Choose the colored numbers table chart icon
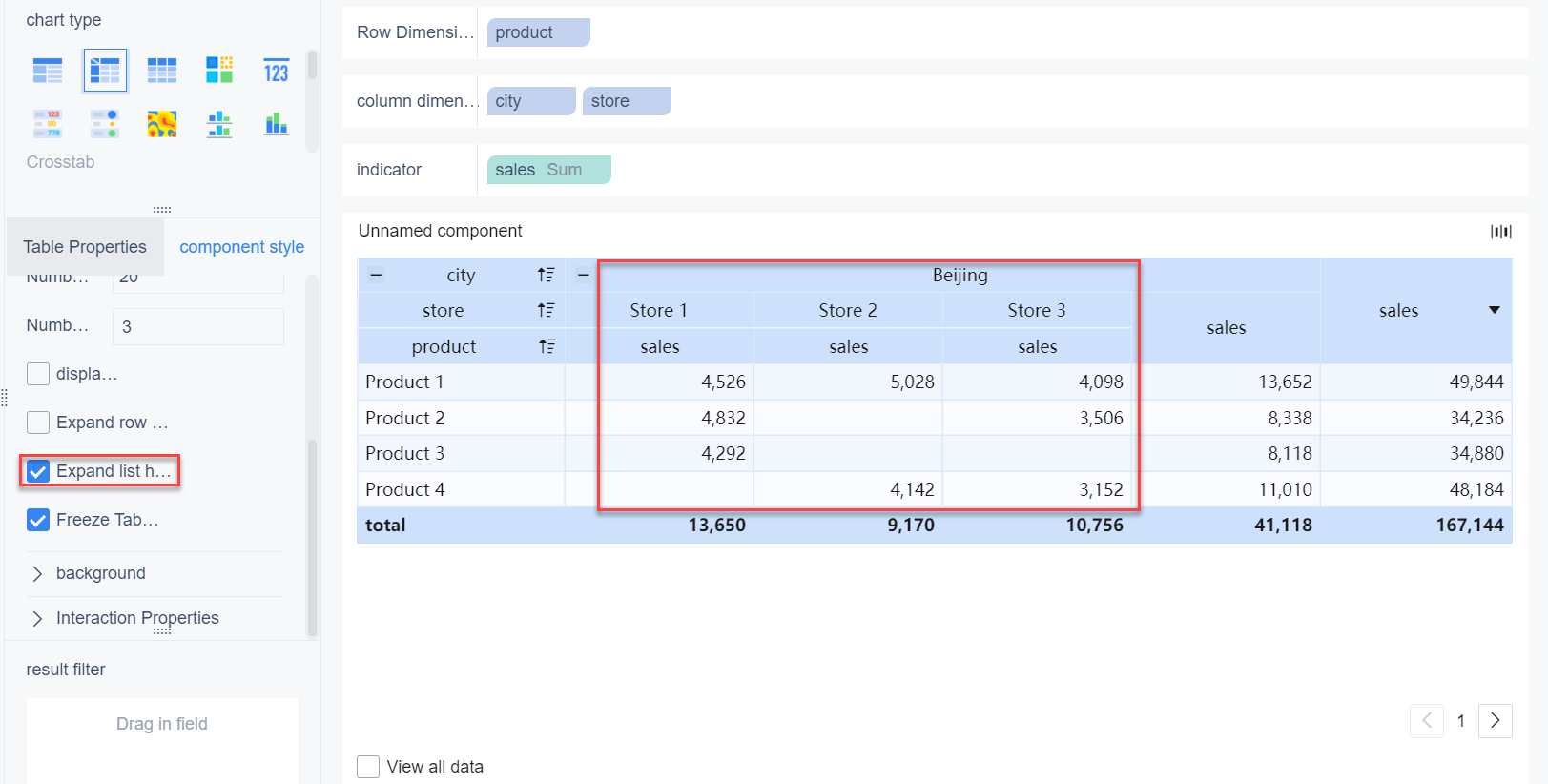Screen dimensions: 1548x784 click(x=48, y=124)
